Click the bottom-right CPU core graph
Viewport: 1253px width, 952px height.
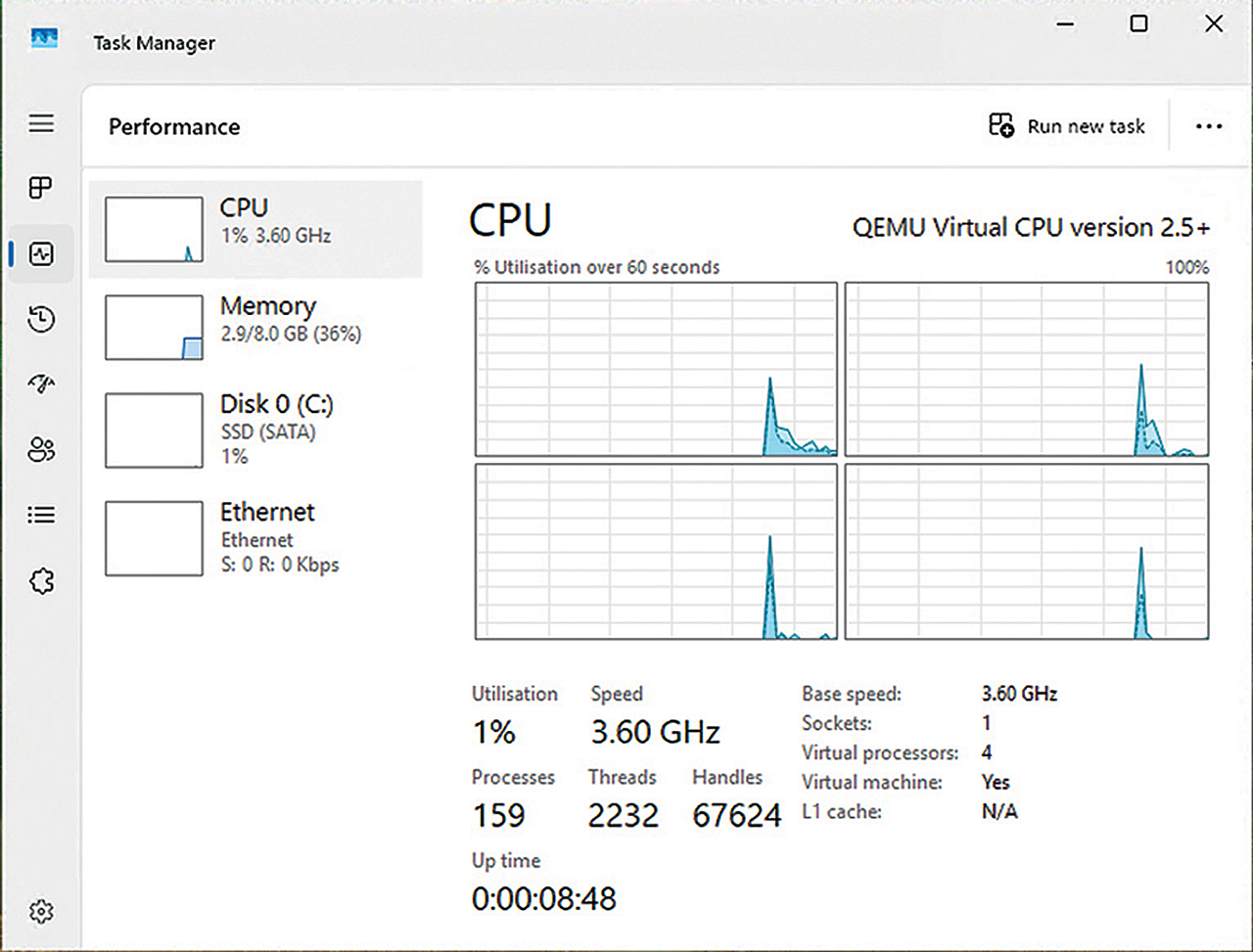[1026, 552]
